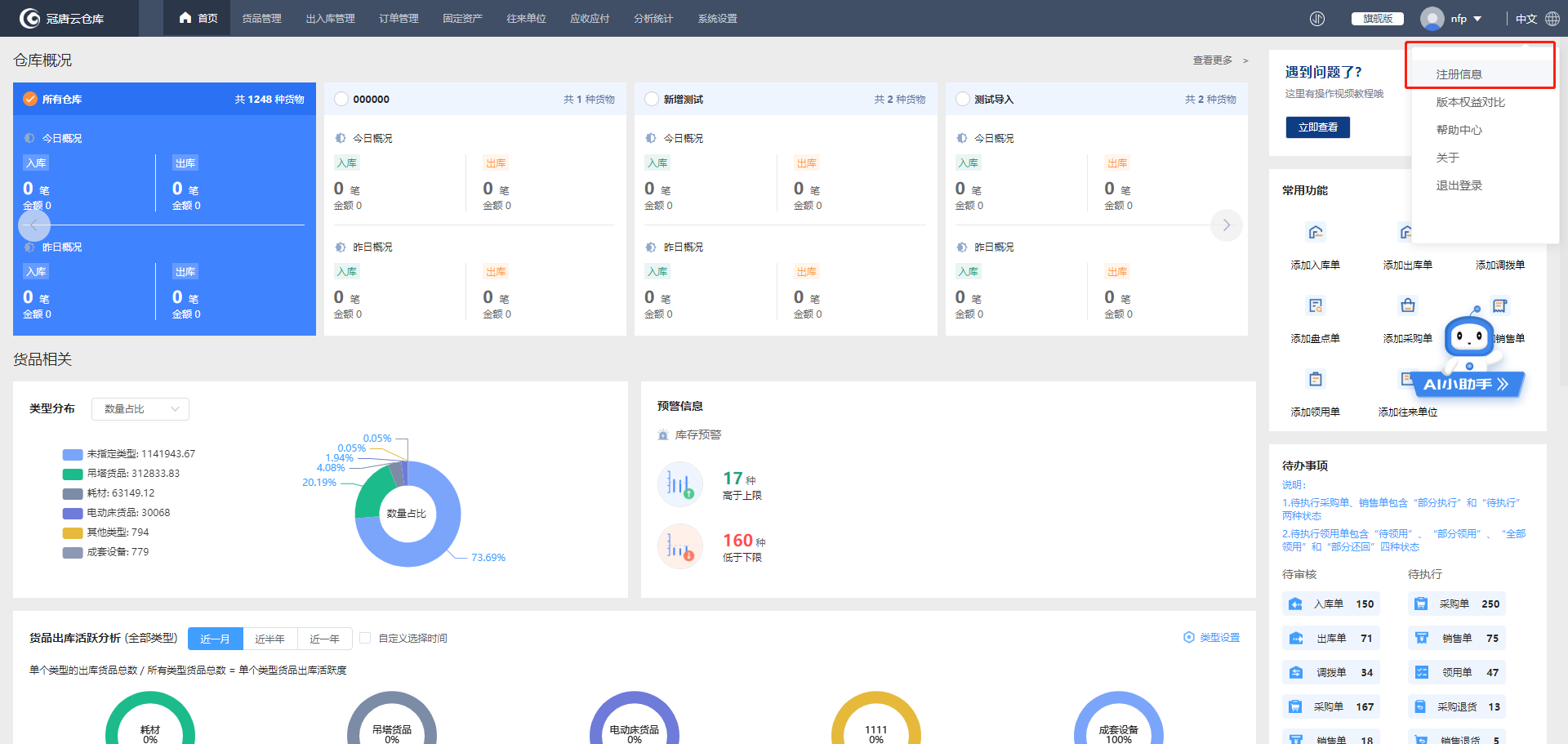Click the user avatar icon

coord(1432,18)
